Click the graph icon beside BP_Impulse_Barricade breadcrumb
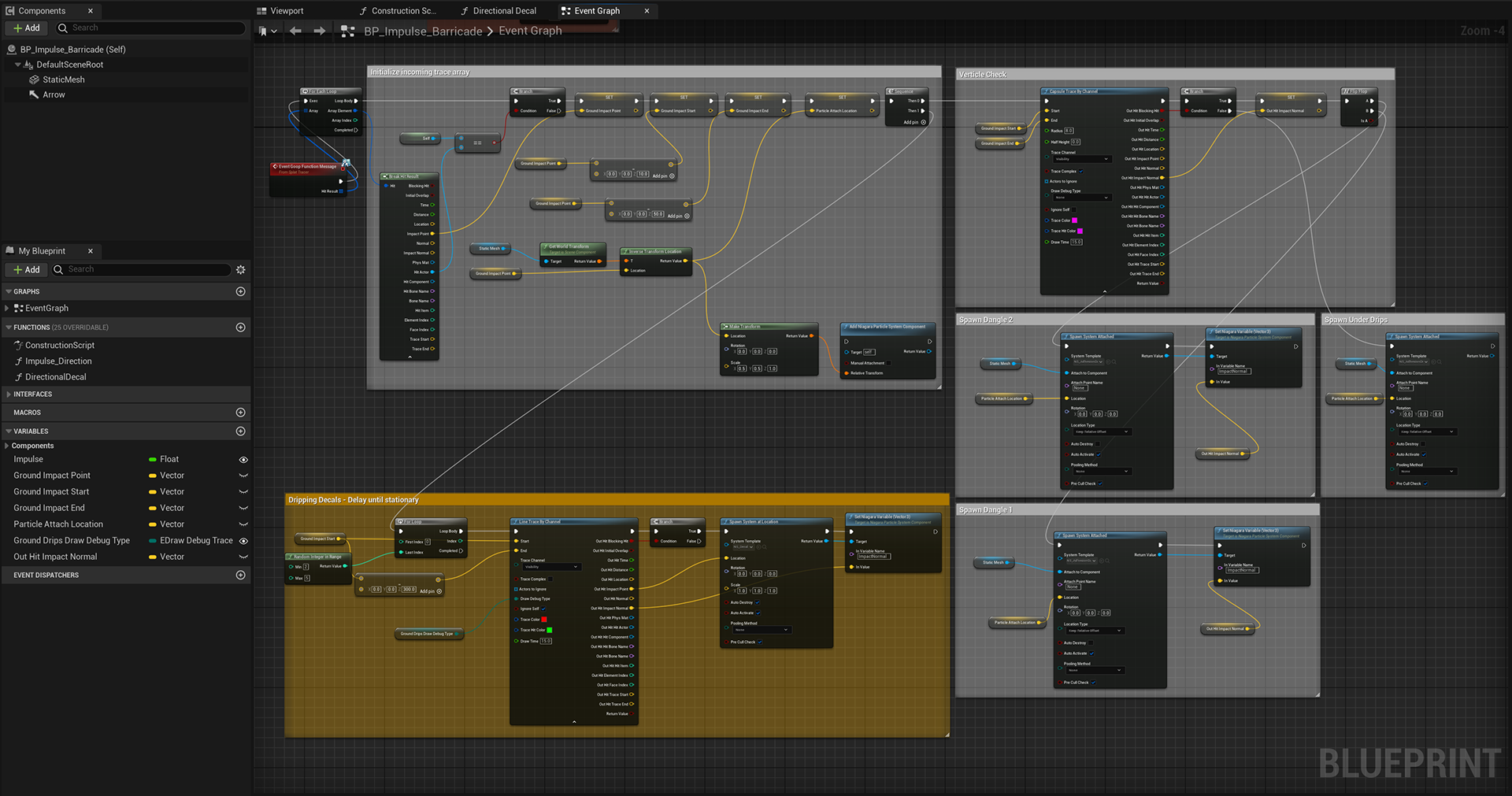1512x796 pixels. 347,31
